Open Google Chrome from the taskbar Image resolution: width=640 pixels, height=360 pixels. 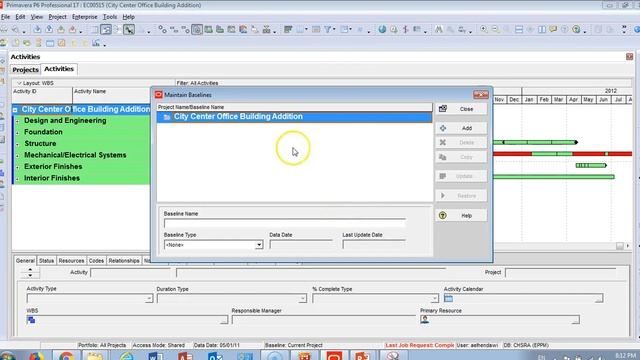66,356
